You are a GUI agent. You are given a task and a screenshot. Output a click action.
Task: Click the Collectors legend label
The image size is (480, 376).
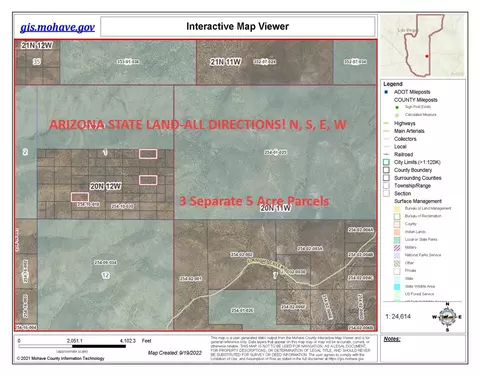405,139
